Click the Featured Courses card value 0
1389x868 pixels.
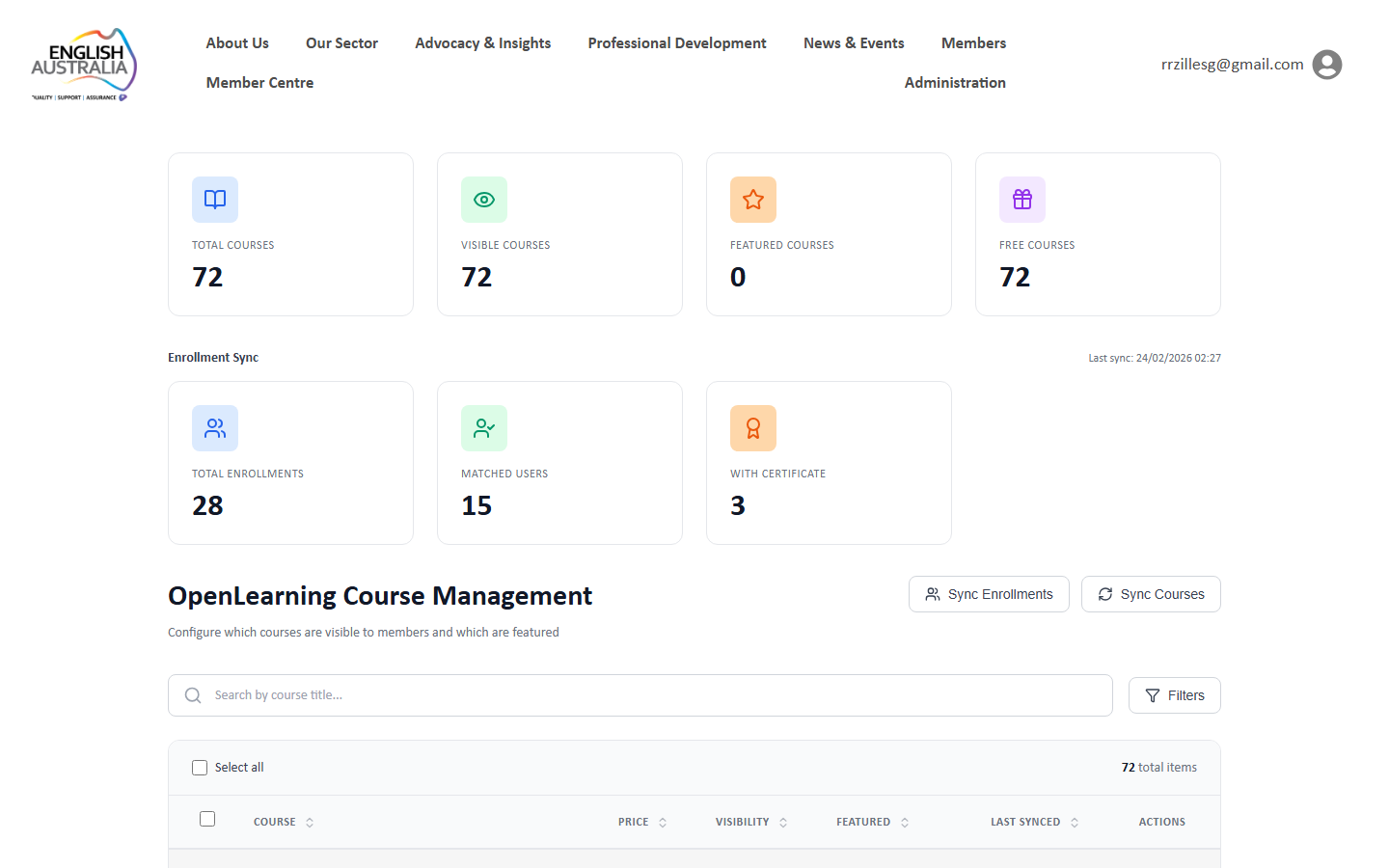tap(738, 277)
